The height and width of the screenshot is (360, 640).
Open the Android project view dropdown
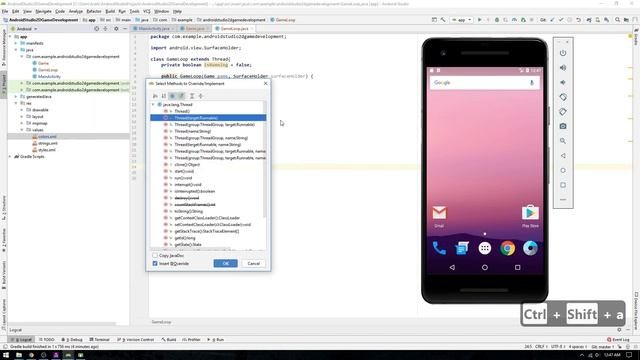[x=24, y=29]
